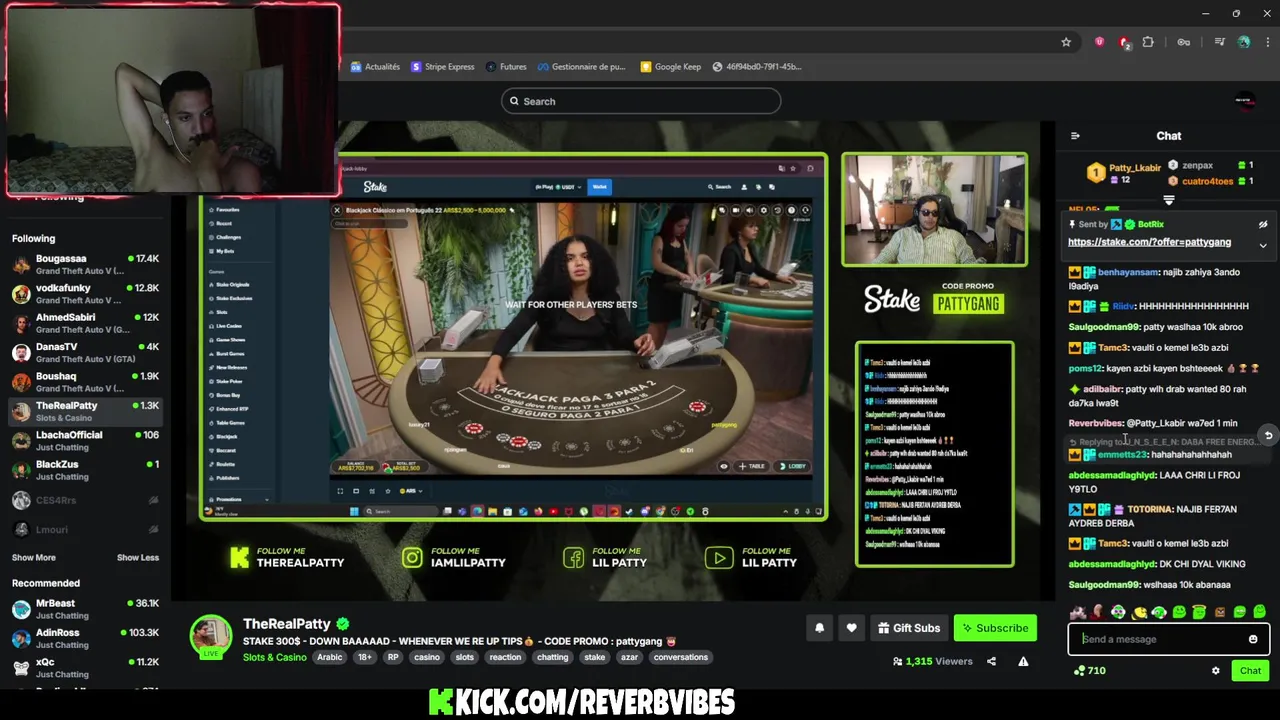Open chat settings gear icon
1280x720 pixels.
tap(1216, 671)
